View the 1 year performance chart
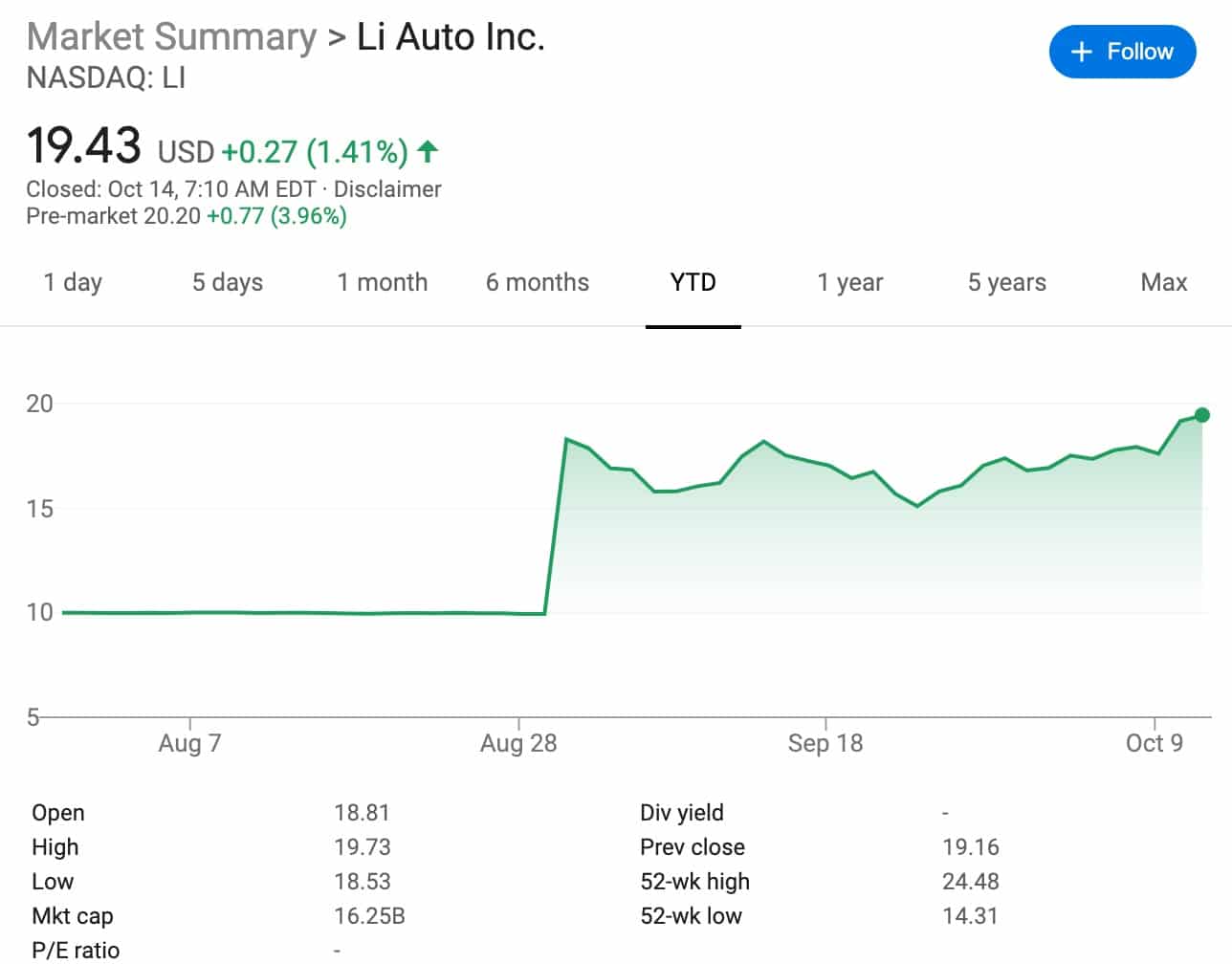Viewport: 1232px width, 964px height. (x=848, y=282)
